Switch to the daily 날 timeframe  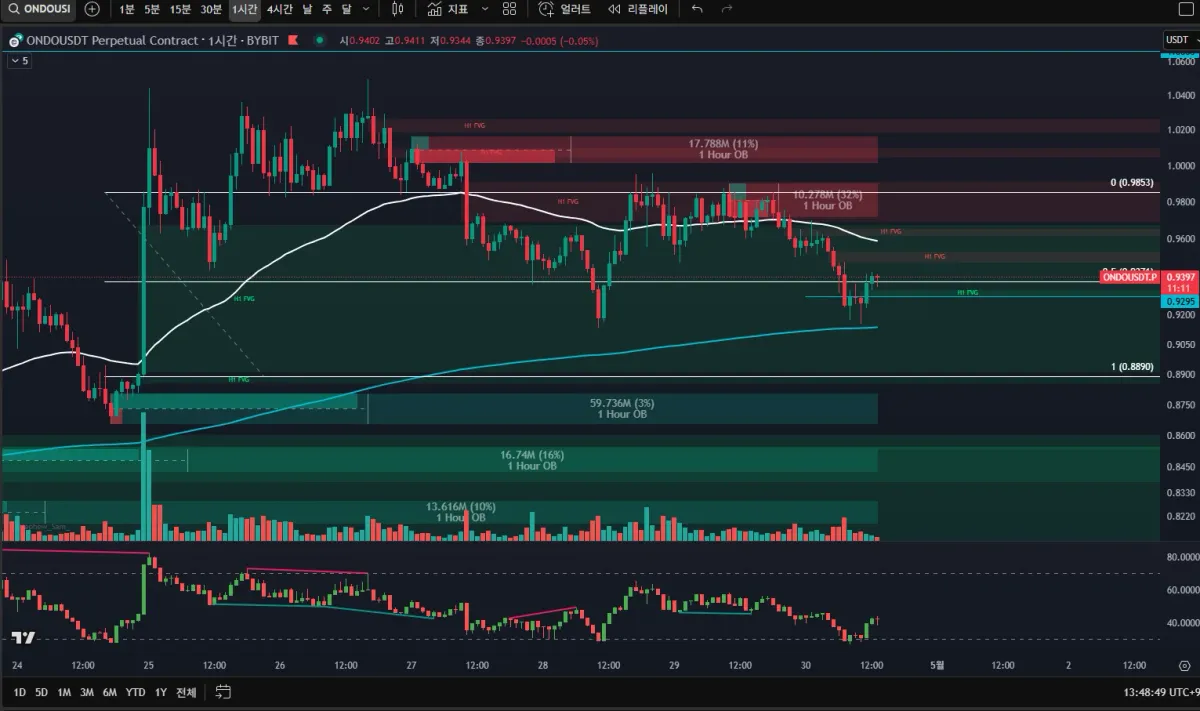(x=307, y=9)
